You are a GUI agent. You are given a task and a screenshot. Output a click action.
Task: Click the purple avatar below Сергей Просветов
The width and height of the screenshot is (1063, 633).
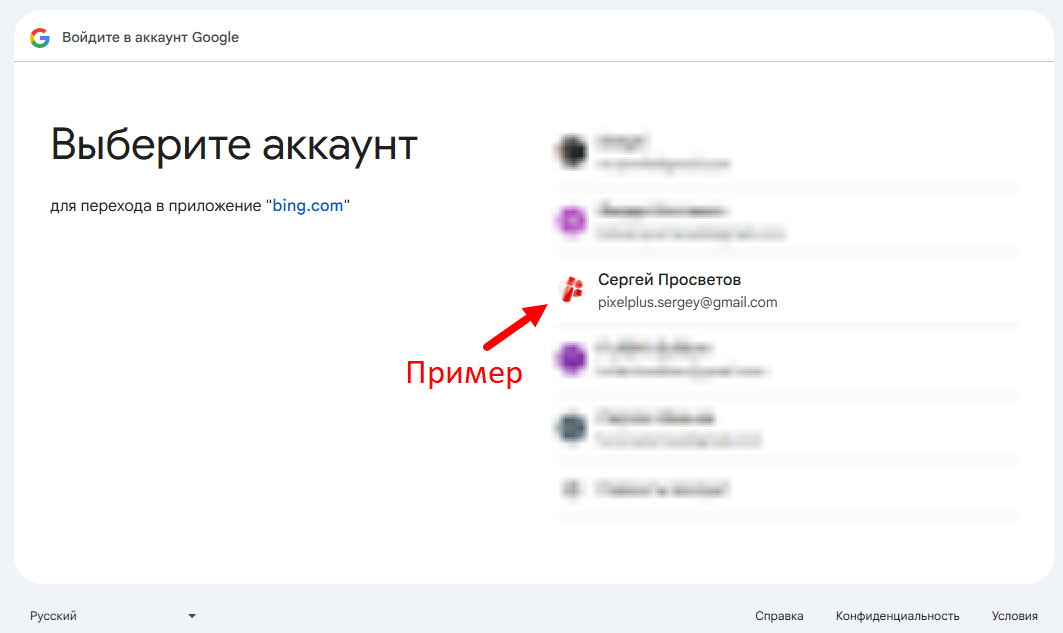tap(572, 358)
